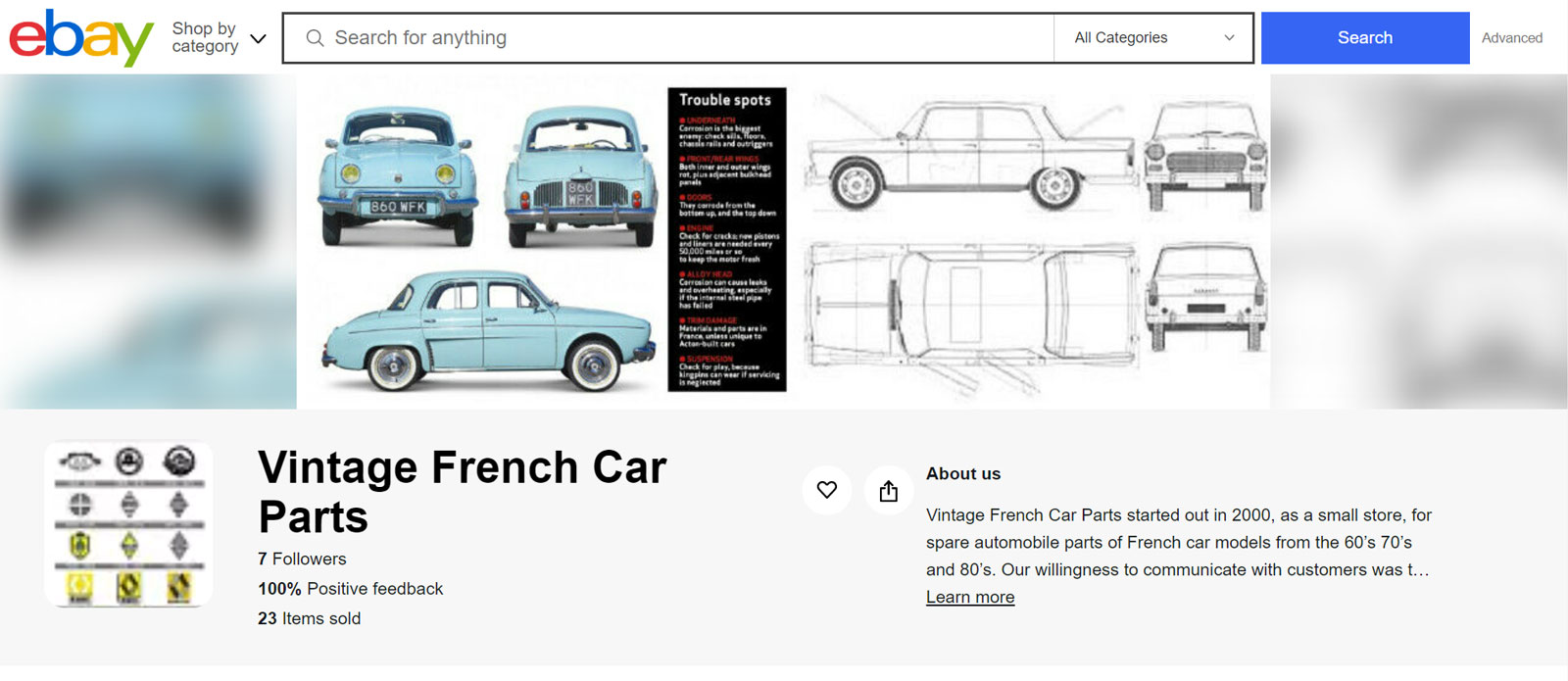The height and width of the screenshot is (681, 1568).
Task: Click Learn more under About us
Action: pos(969,598)
